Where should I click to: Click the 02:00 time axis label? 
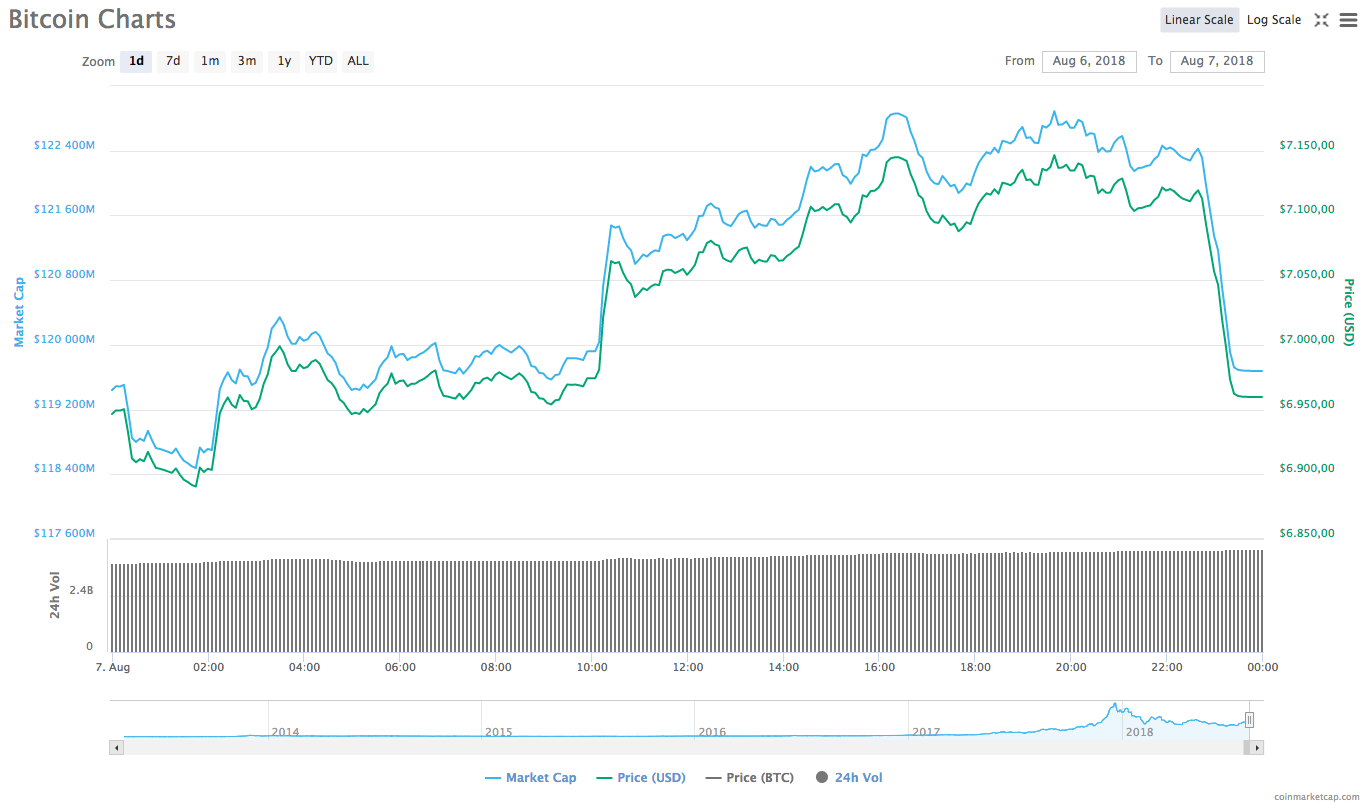pyautogui.click(x=208, y=667)
